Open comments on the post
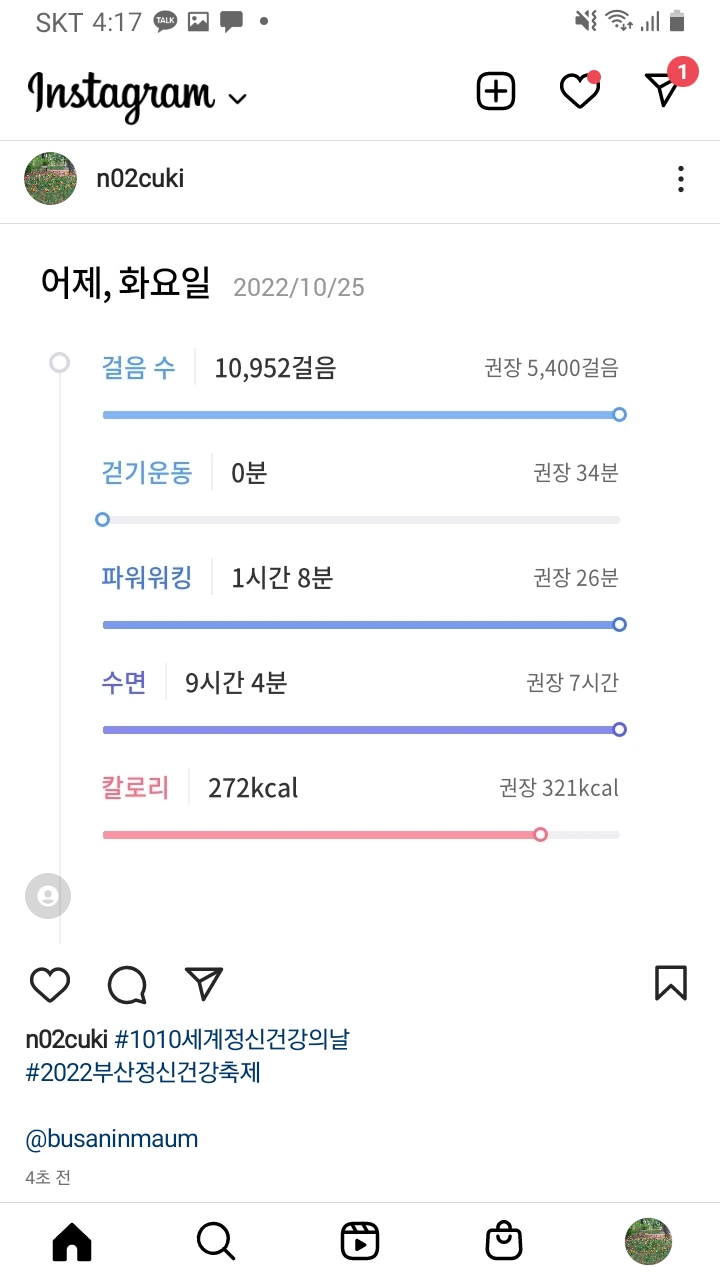The width and height of the screenshot is (720, 1280). click(127, 984)
